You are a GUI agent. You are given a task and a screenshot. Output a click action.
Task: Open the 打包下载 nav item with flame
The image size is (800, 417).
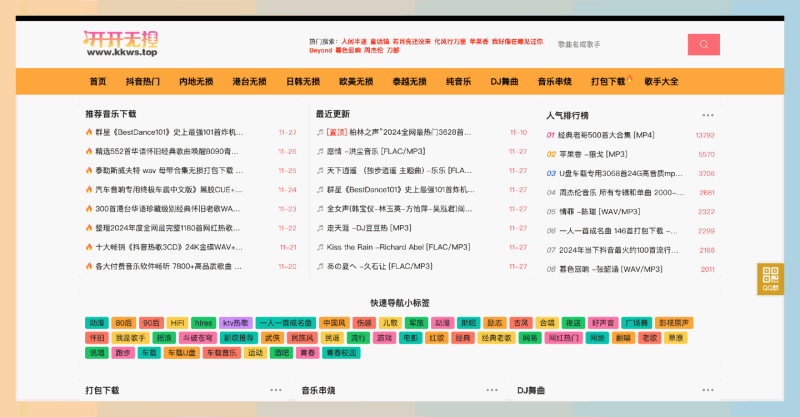point(609,82)
